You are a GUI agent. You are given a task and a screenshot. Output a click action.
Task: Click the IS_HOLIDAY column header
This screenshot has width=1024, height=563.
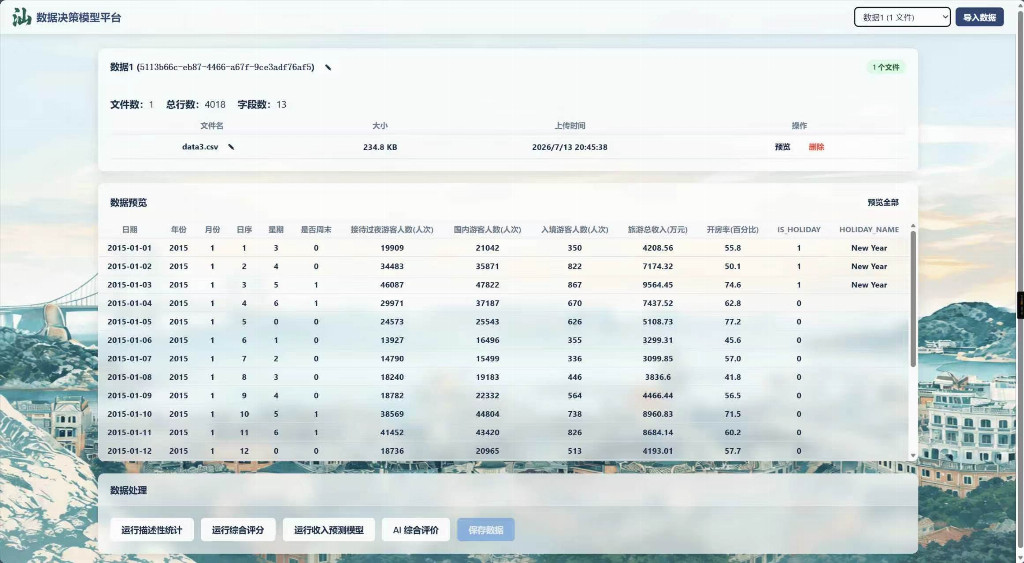tap(799, 230)
